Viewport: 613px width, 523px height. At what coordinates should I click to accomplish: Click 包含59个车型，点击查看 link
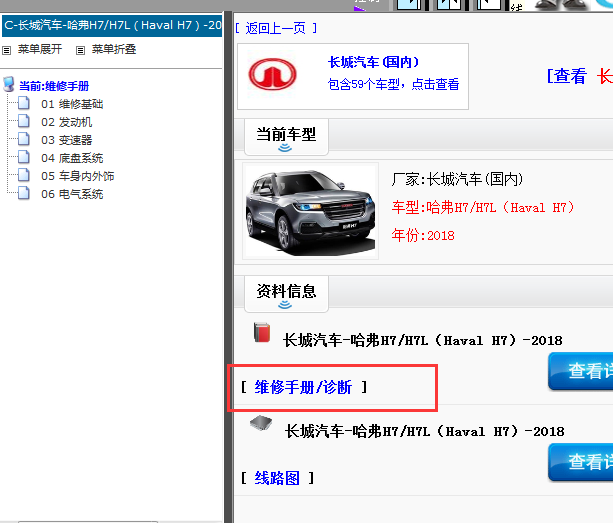click(393, 84)
